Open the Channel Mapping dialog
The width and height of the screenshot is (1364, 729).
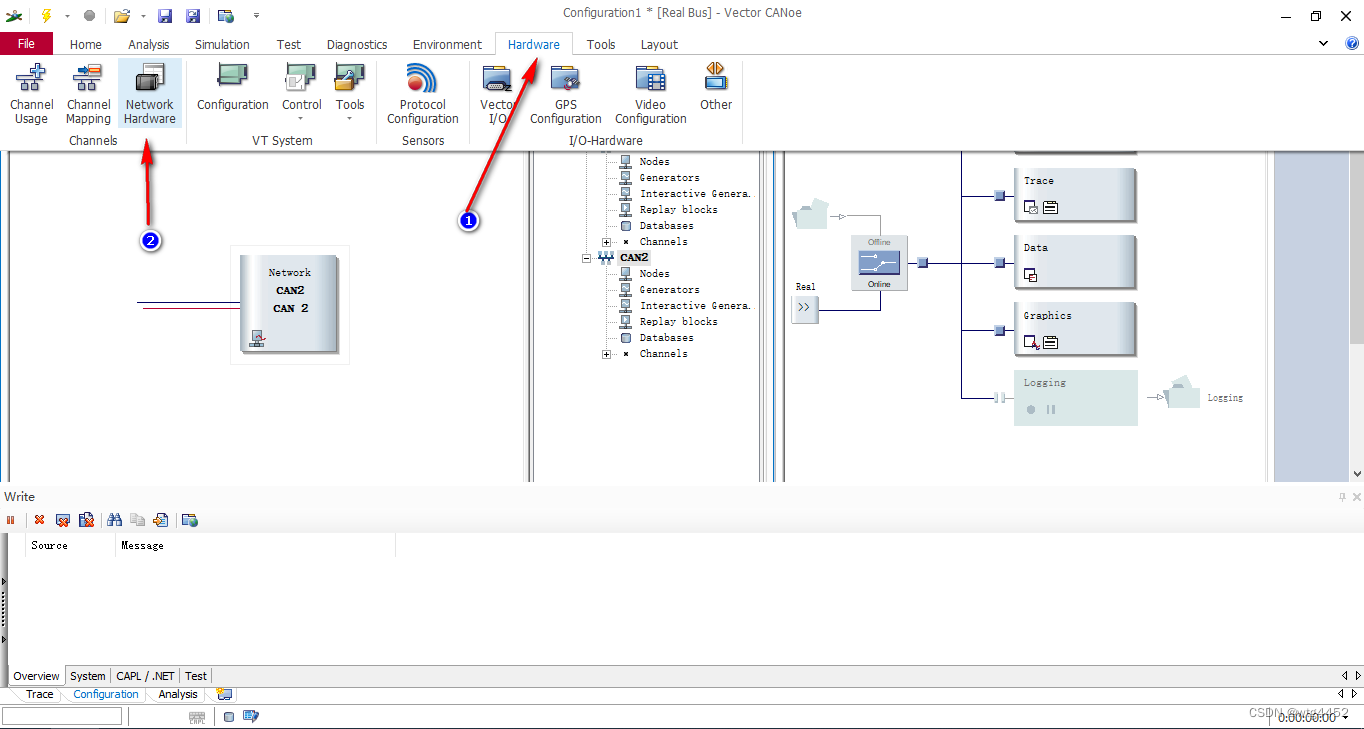tap(88, 94)
